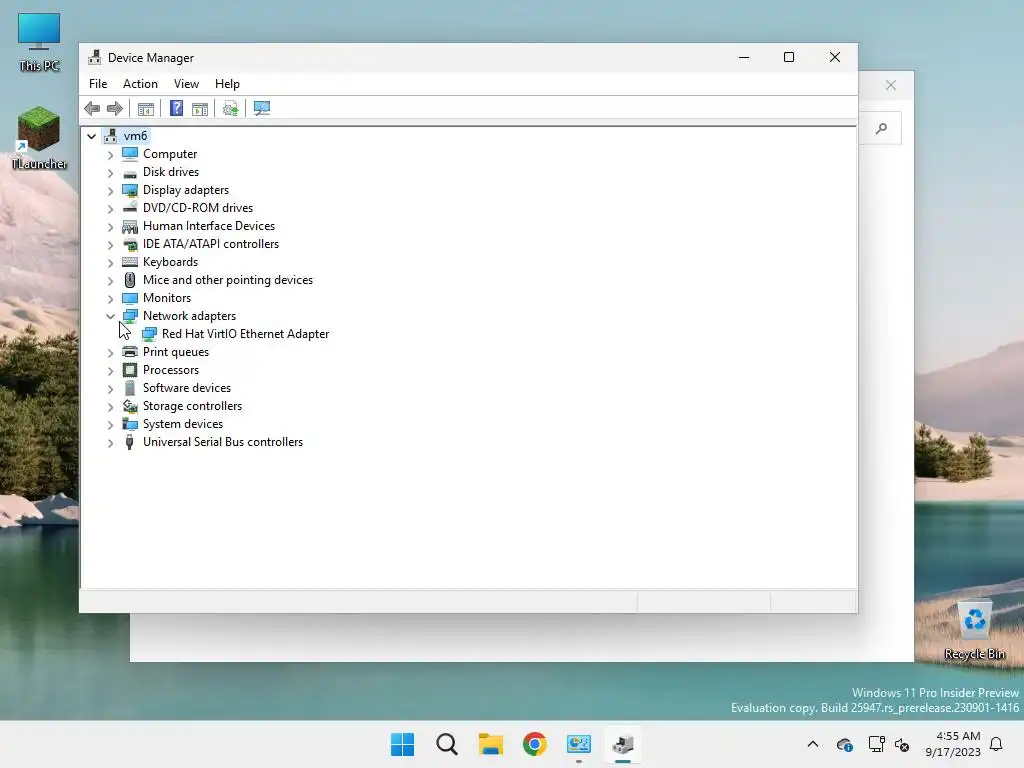Image resolution: width=1024 pixels, height=768 pixels.
Task: Open the This PC desktop icon
Action: (x=39, y=41)
